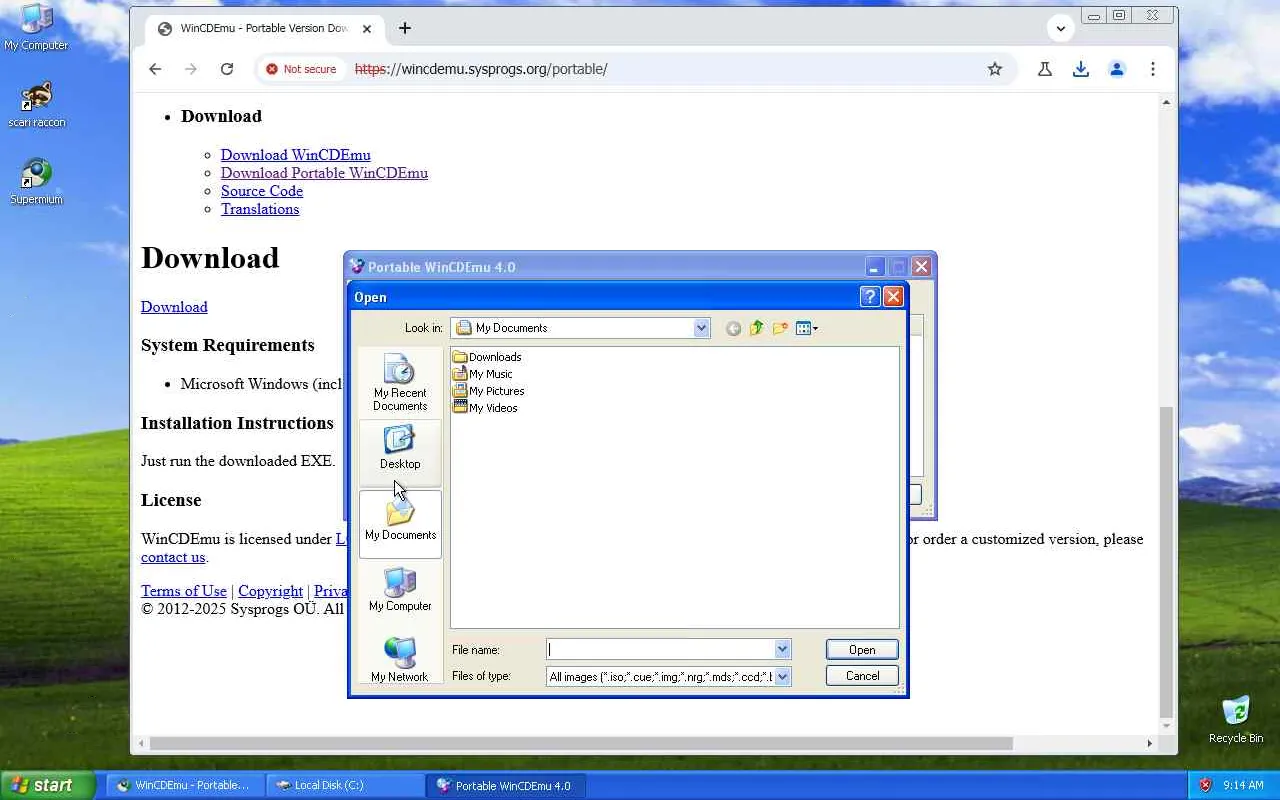Show browser downloads tray
This screenshot has width=1280, height=800.
click(1081, 69)
